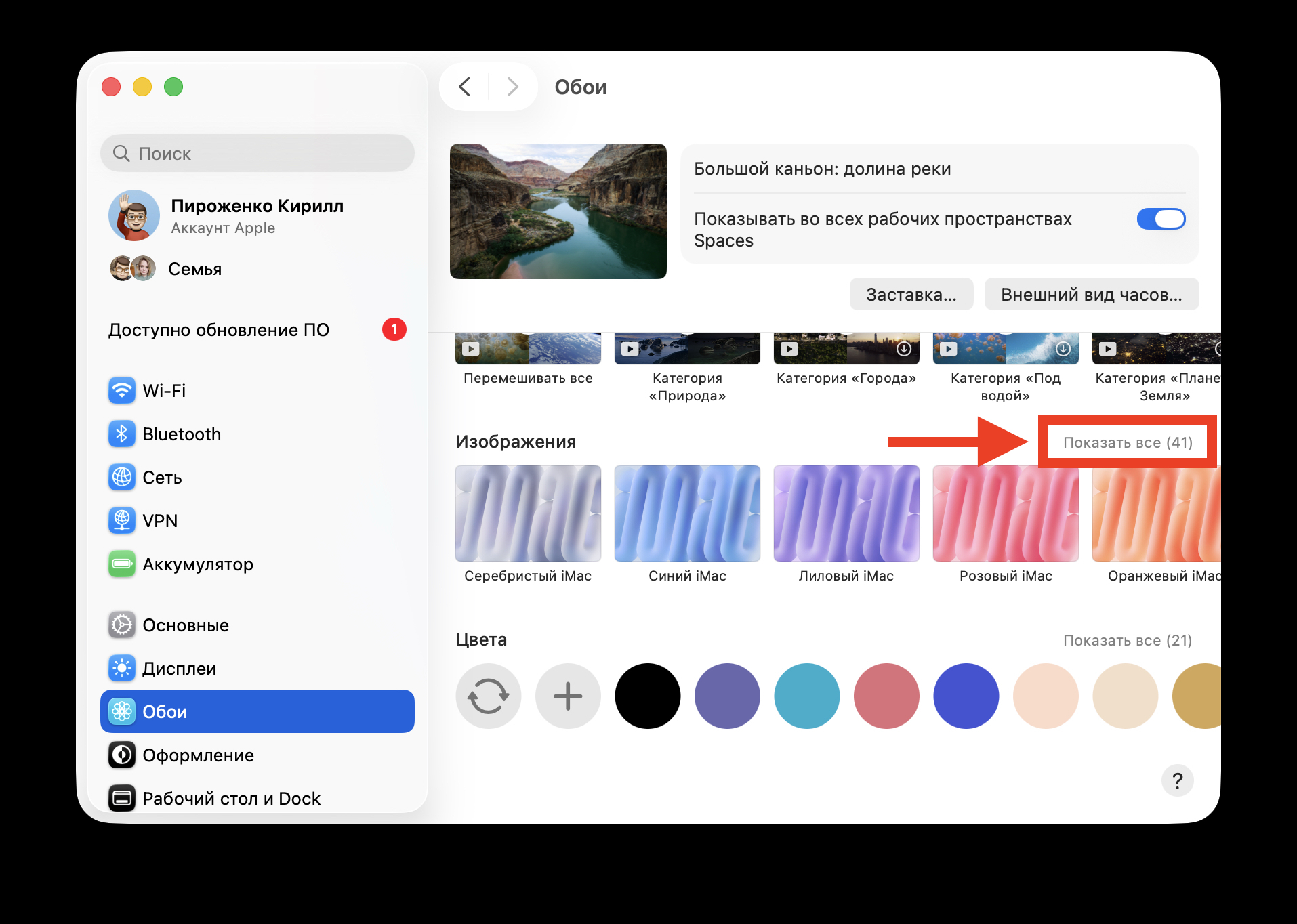
Task: Open the Аккумулятор battery icon
Action: pos(122,564)
